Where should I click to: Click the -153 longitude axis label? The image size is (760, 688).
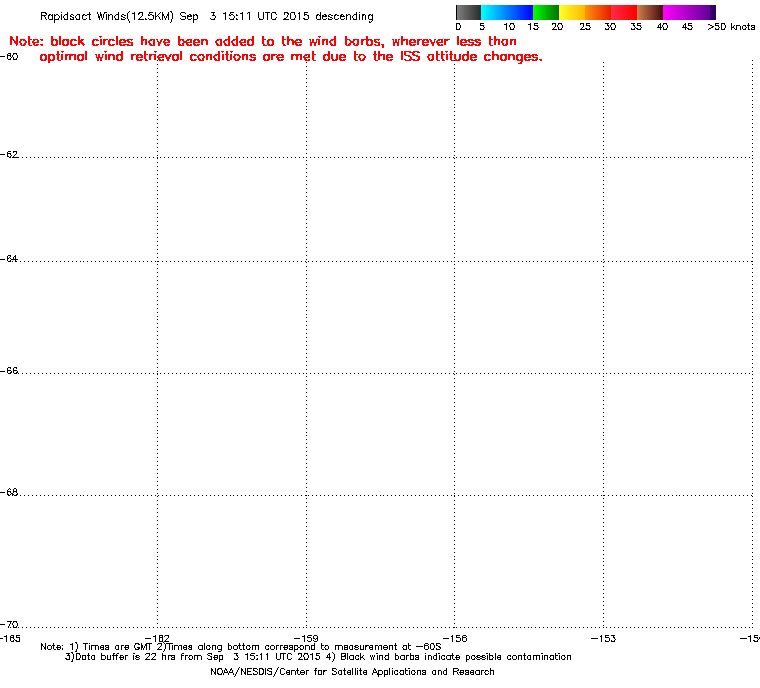603,638
